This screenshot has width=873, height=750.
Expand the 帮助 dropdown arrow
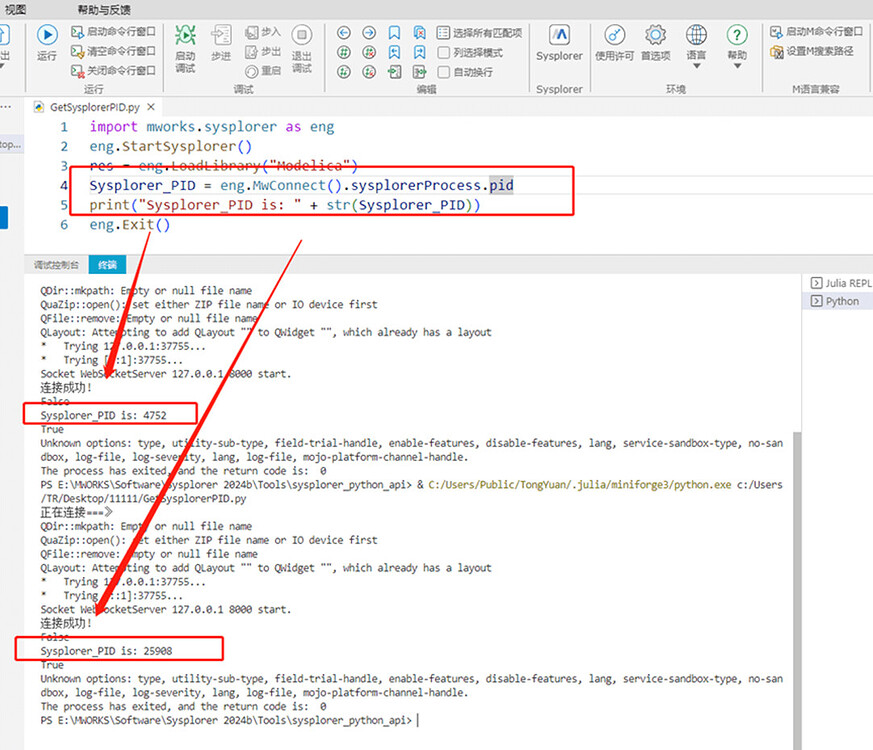[737, 66]
